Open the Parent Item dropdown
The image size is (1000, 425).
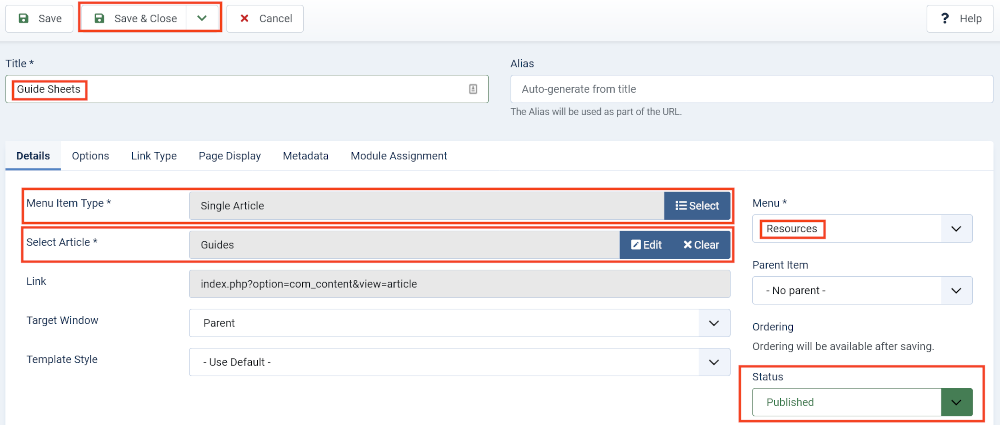(862, 290)
